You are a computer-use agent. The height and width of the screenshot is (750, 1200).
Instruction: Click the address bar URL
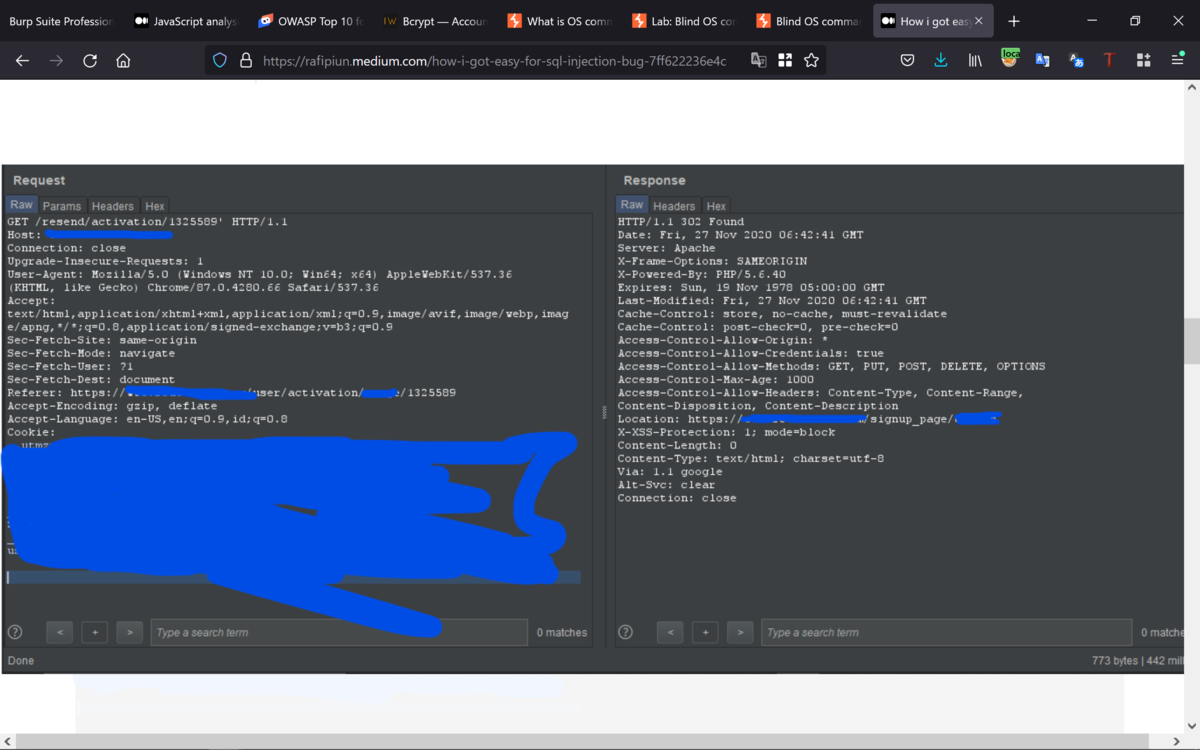click(495, 61)
